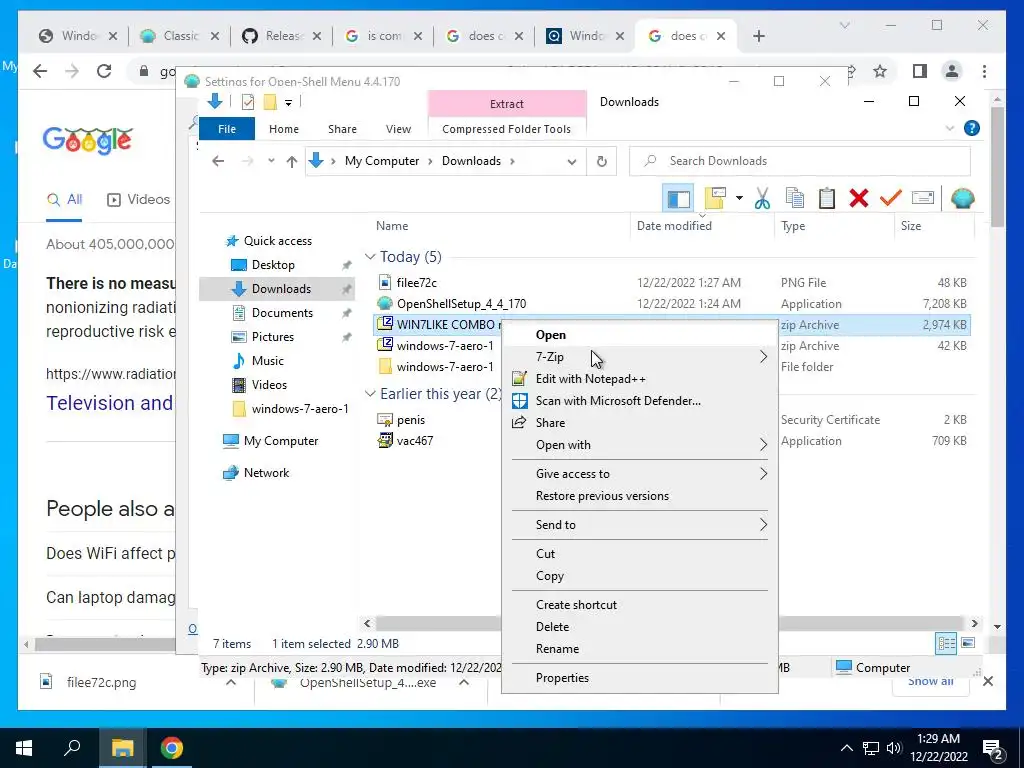
Task: Switch to large icons view in status bar
Action: pos(968,643)
